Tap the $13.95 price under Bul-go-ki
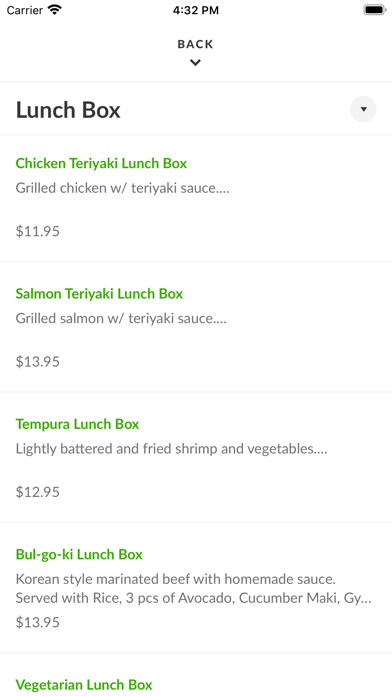This screenshot has height=696, width=392. pyautogui.click(x=38, y=622)
